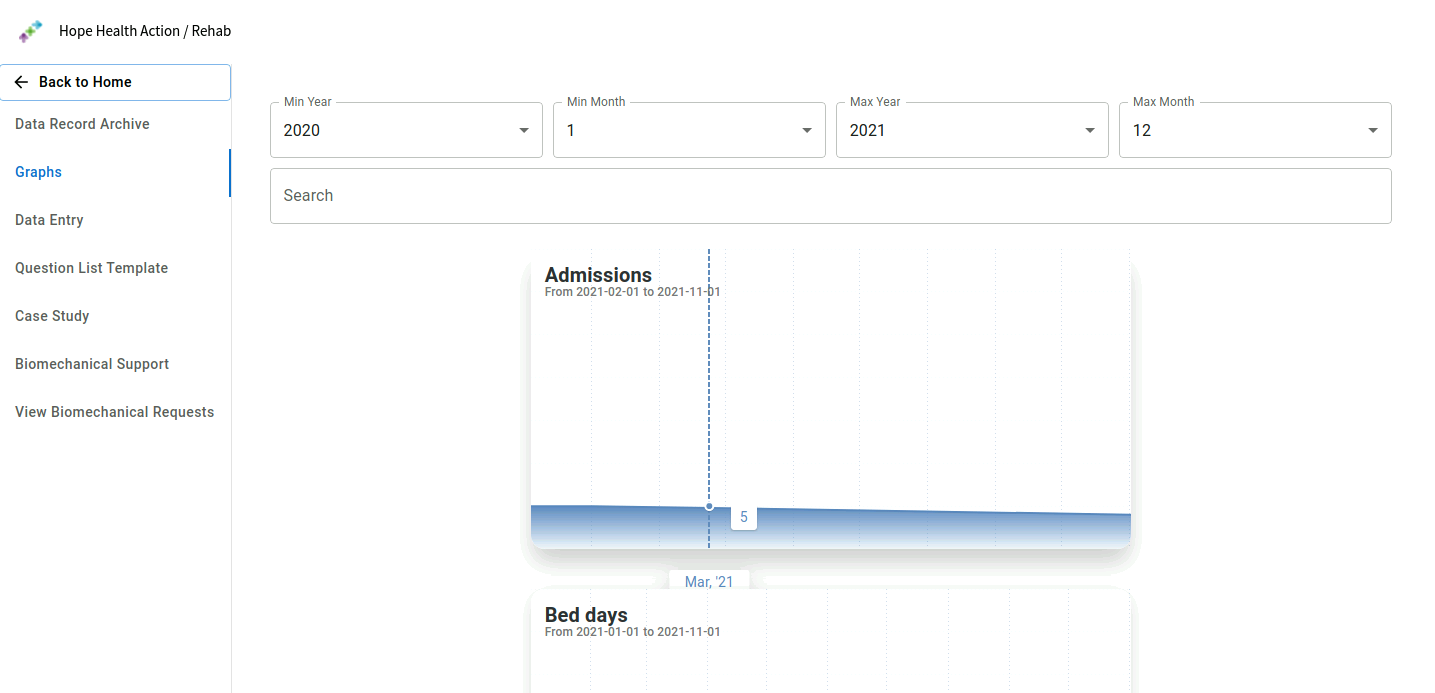Click the Back to Home button
Screen dimensions: 1435x693
115,82
